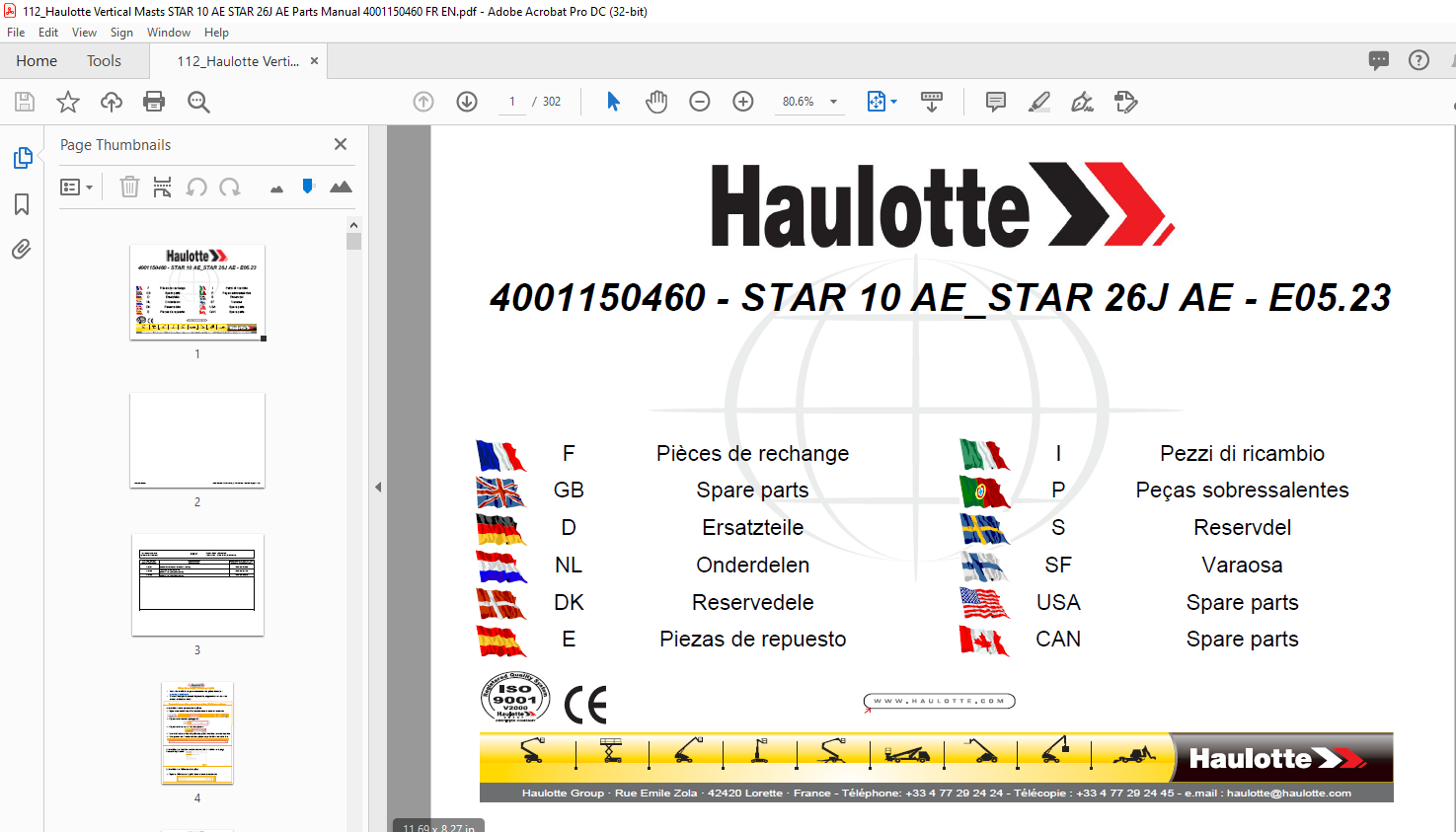Switch to the Tools tab
Image resolution: width=1456 pixels, height=832 pixels.
coord(104,61)
